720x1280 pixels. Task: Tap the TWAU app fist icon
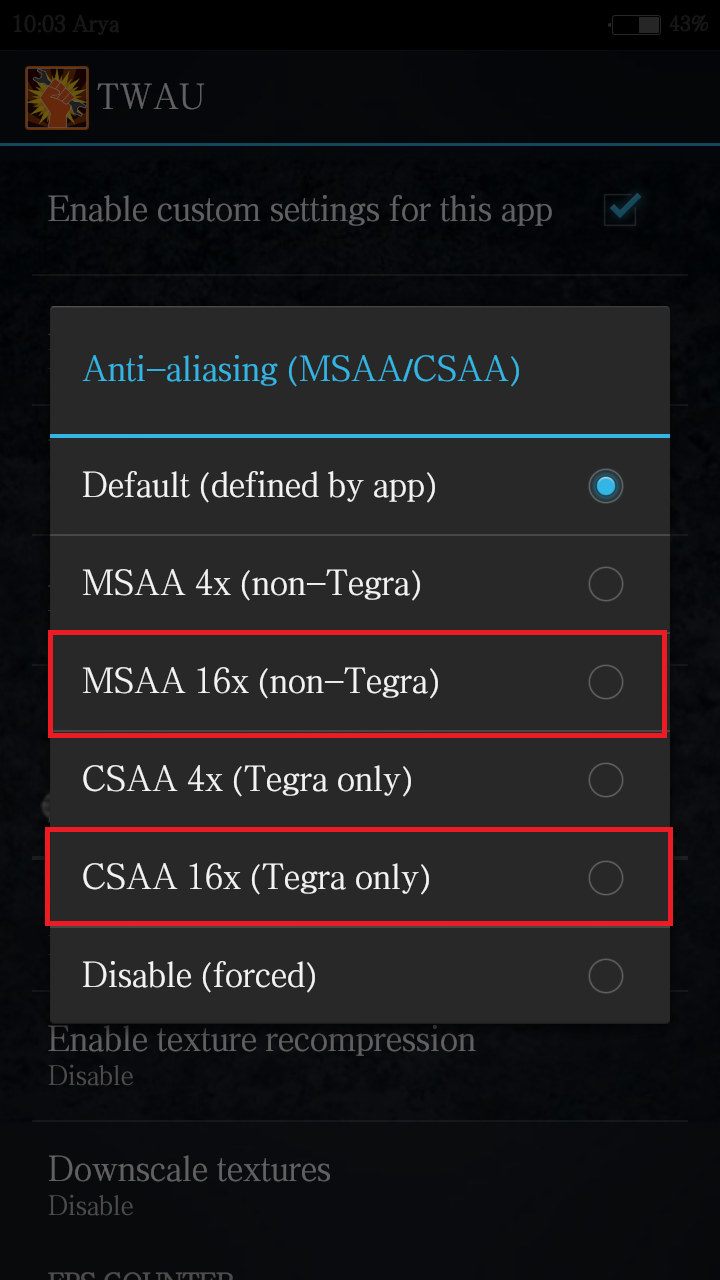(57, 97)
